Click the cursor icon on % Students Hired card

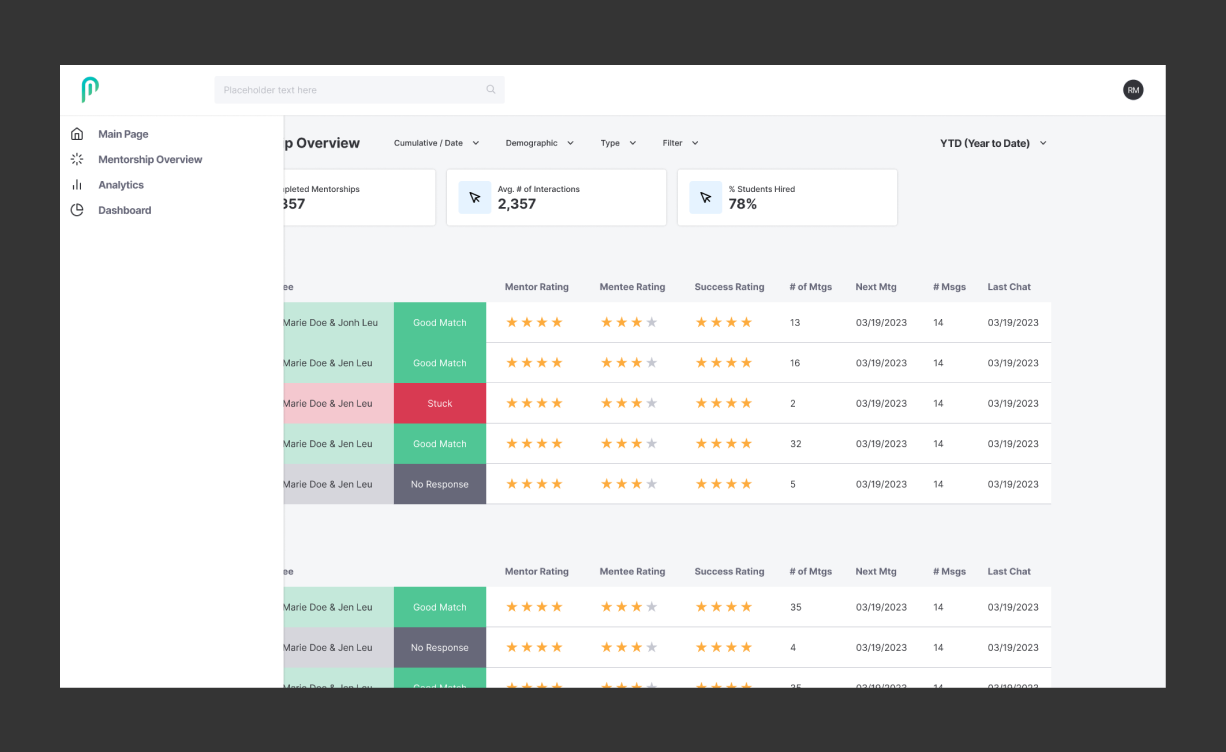pos(705,197)
